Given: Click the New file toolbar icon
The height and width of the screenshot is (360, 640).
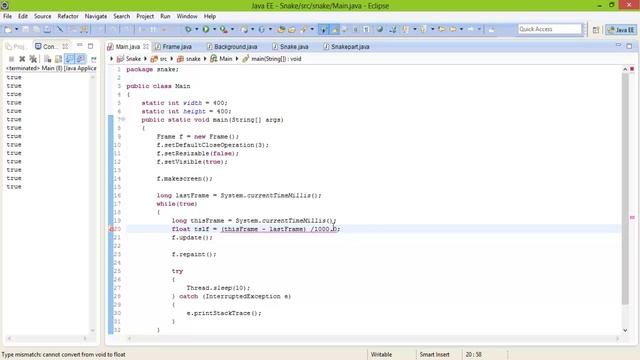Looking at the screenshot, I should (8, 29).
